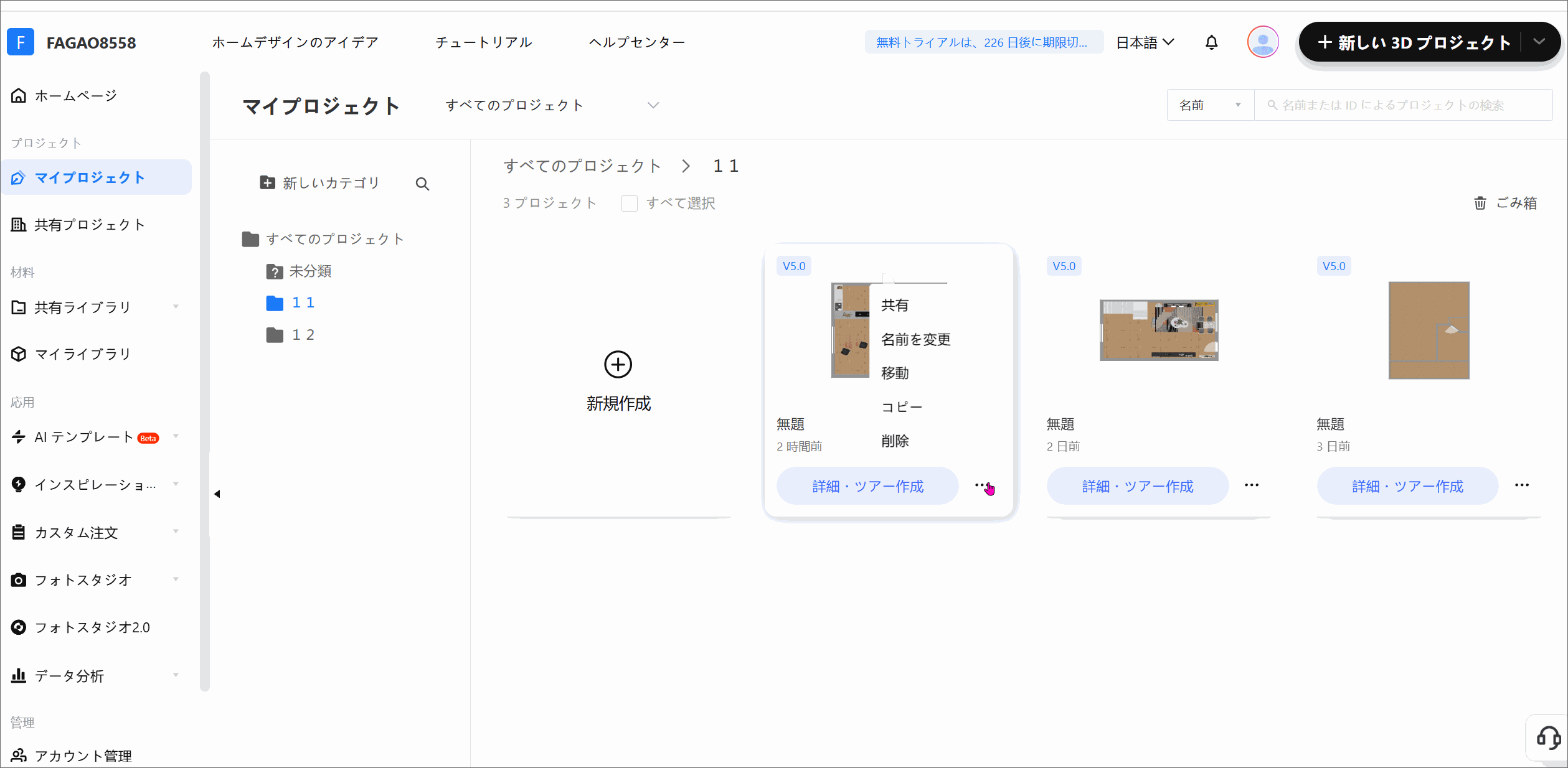Click the blue F logo icon
Image resolution: width=1568 pixels, height=768 pixels.
21,42
